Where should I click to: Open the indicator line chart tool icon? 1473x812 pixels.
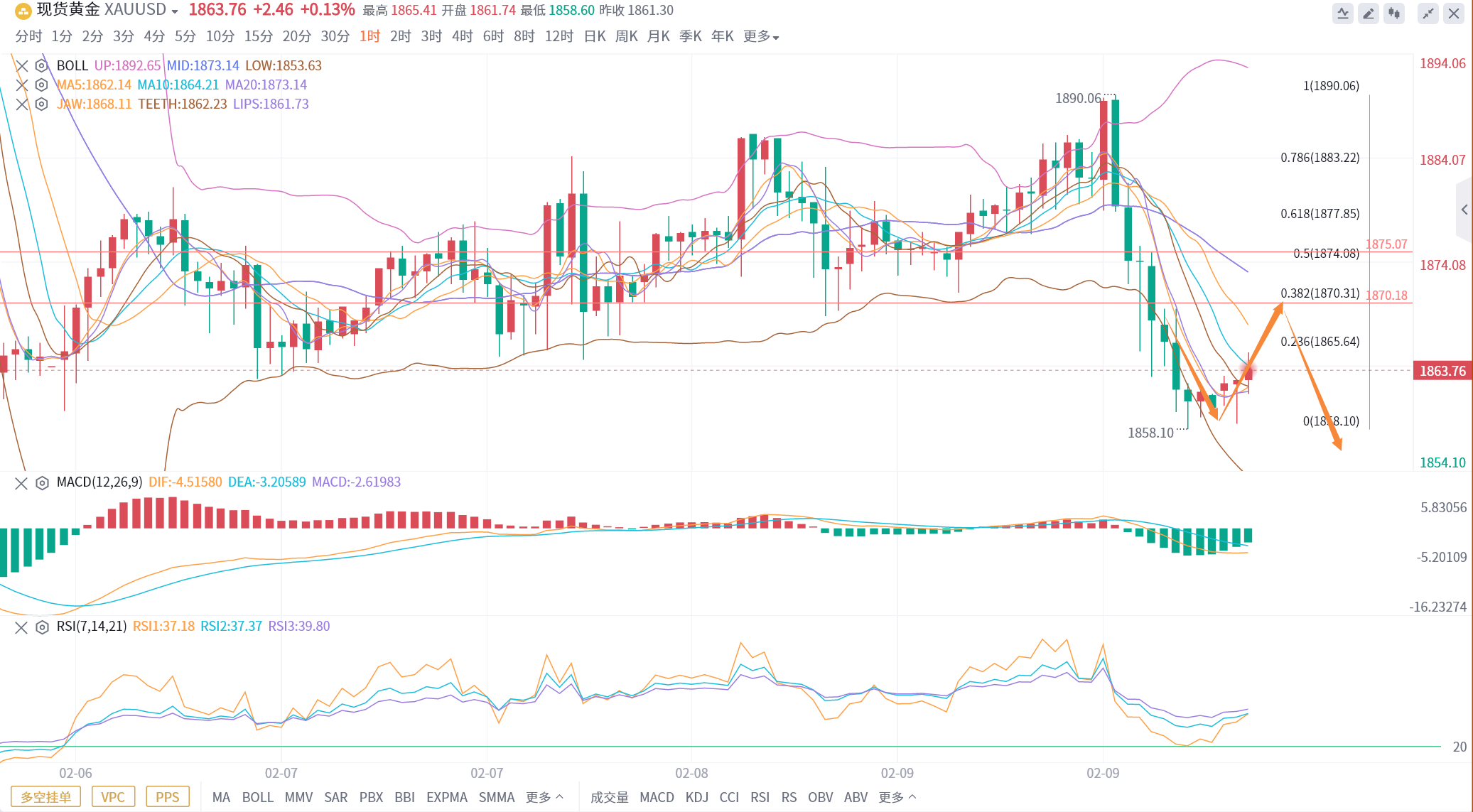1342,13
